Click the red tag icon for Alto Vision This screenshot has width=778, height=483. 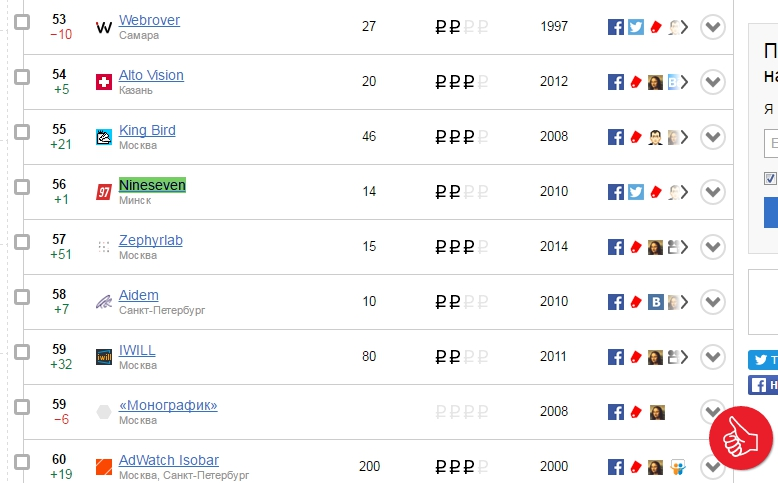coord(636,82)
